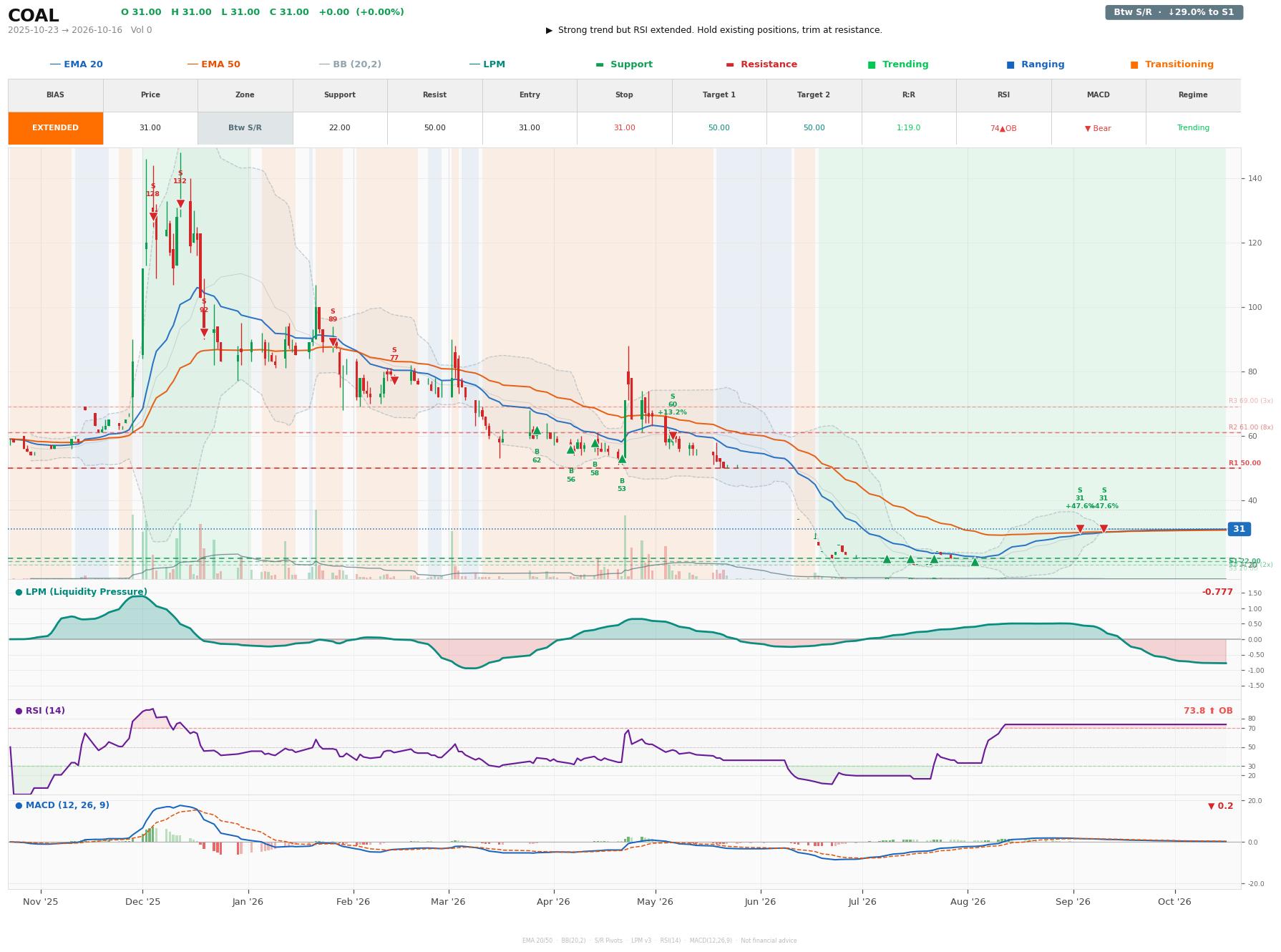Click the Ranging regime legend entry

point(1036,64)
